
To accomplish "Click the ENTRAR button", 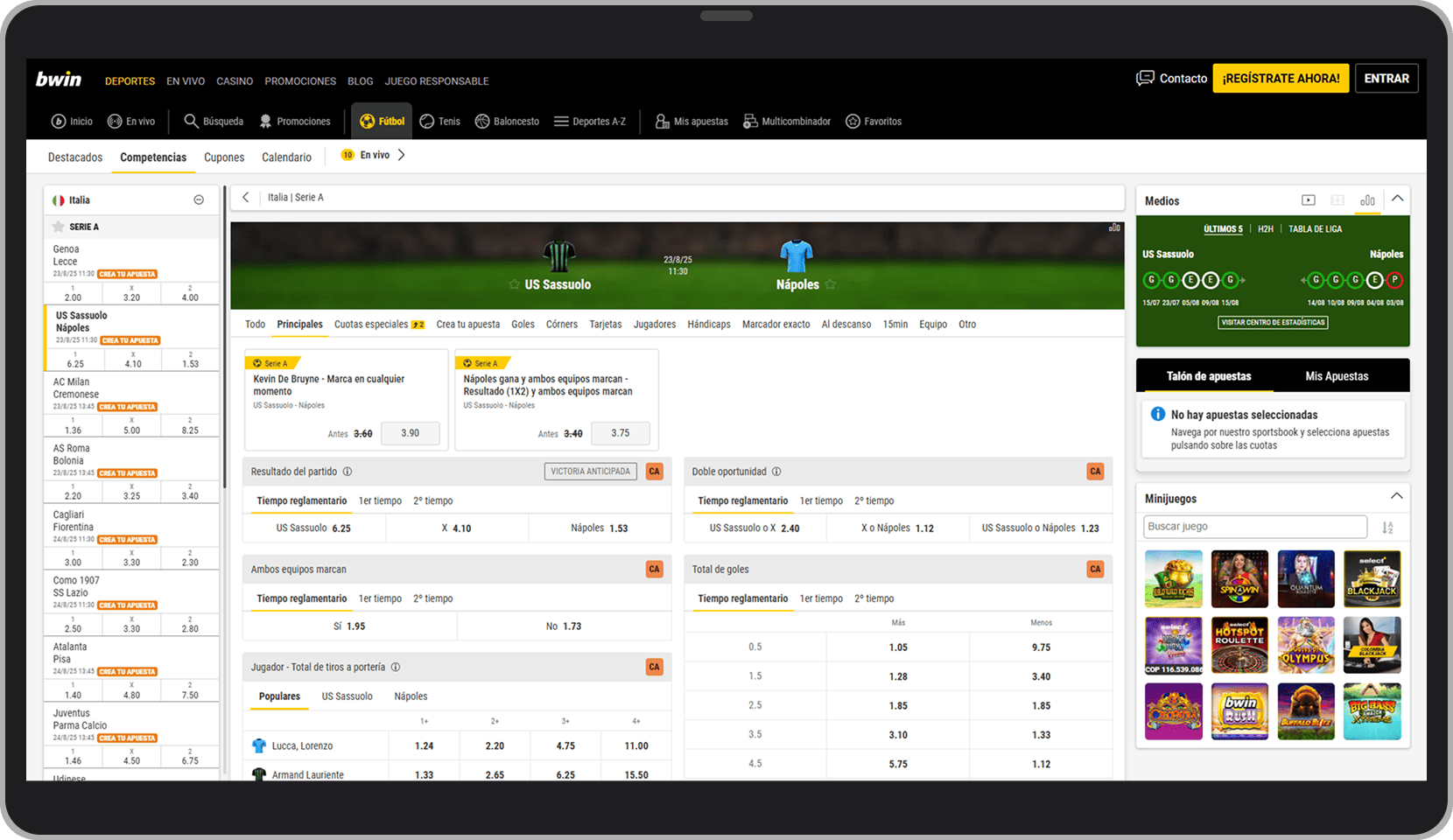I will point(1386,79).
